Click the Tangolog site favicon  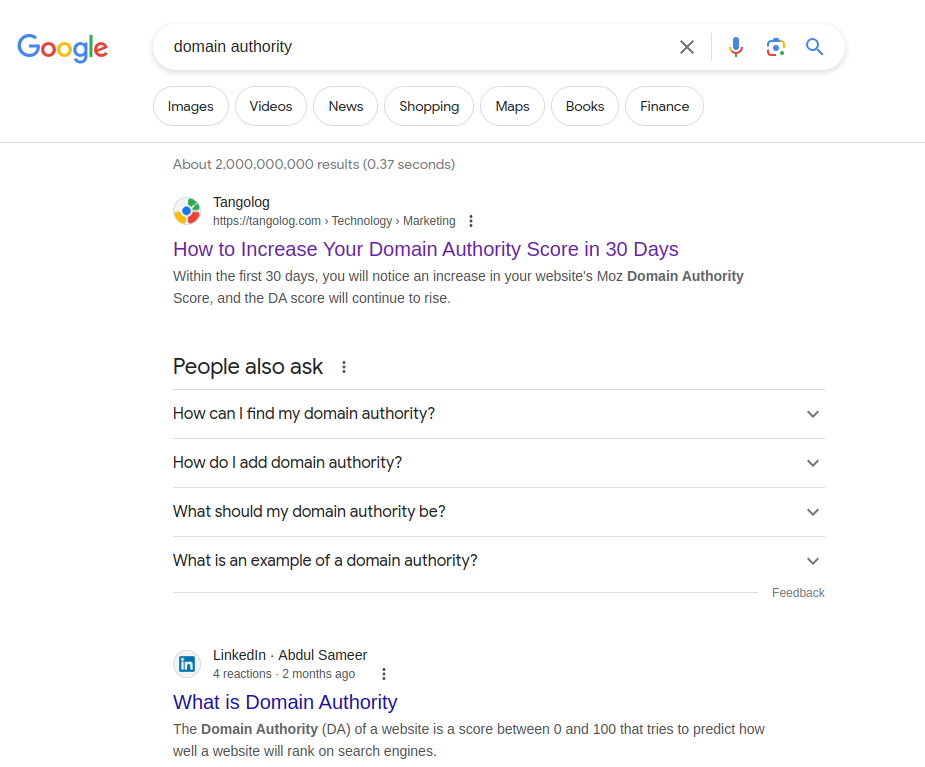coord(187,211)
